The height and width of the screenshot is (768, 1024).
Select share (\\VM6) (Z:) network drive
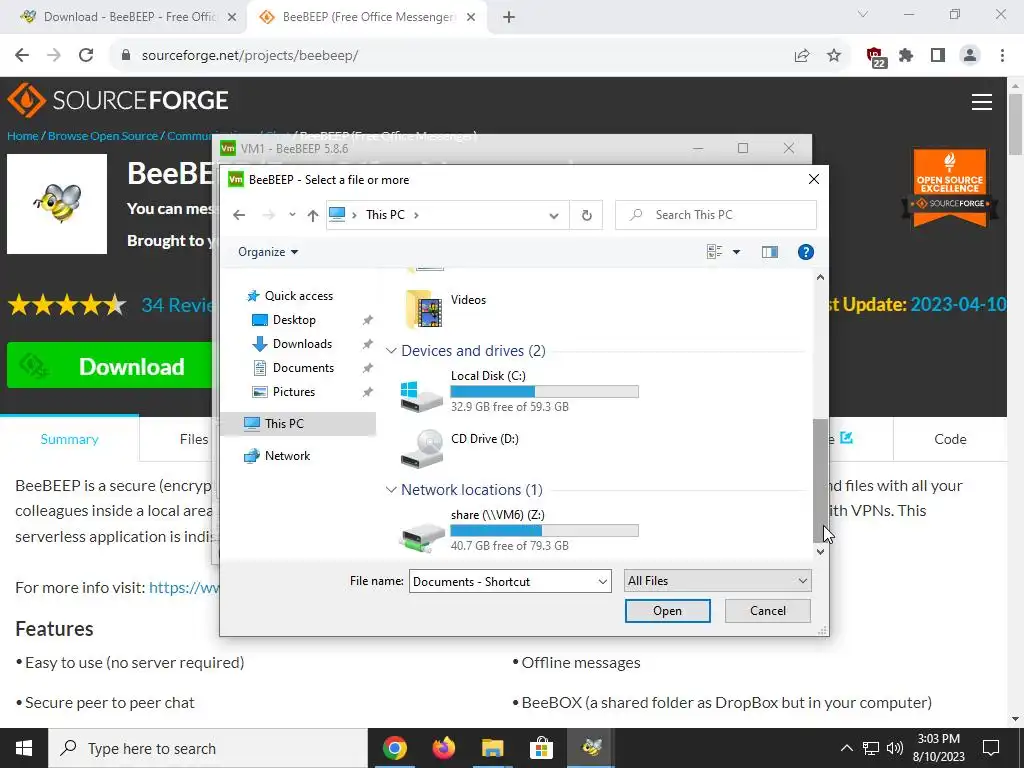[x=520, y=530]
